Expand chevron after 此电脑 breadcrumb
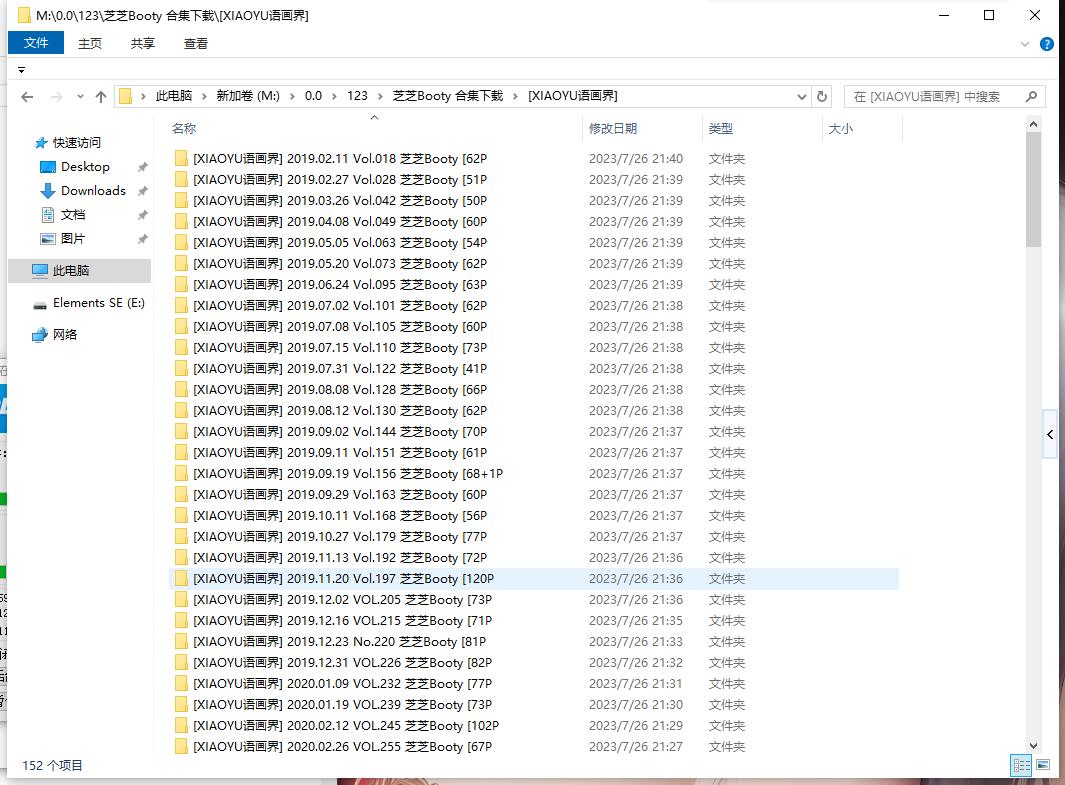Image resolution: width=1065 pixels, height=785 pixels. click(x=204, y=96)
